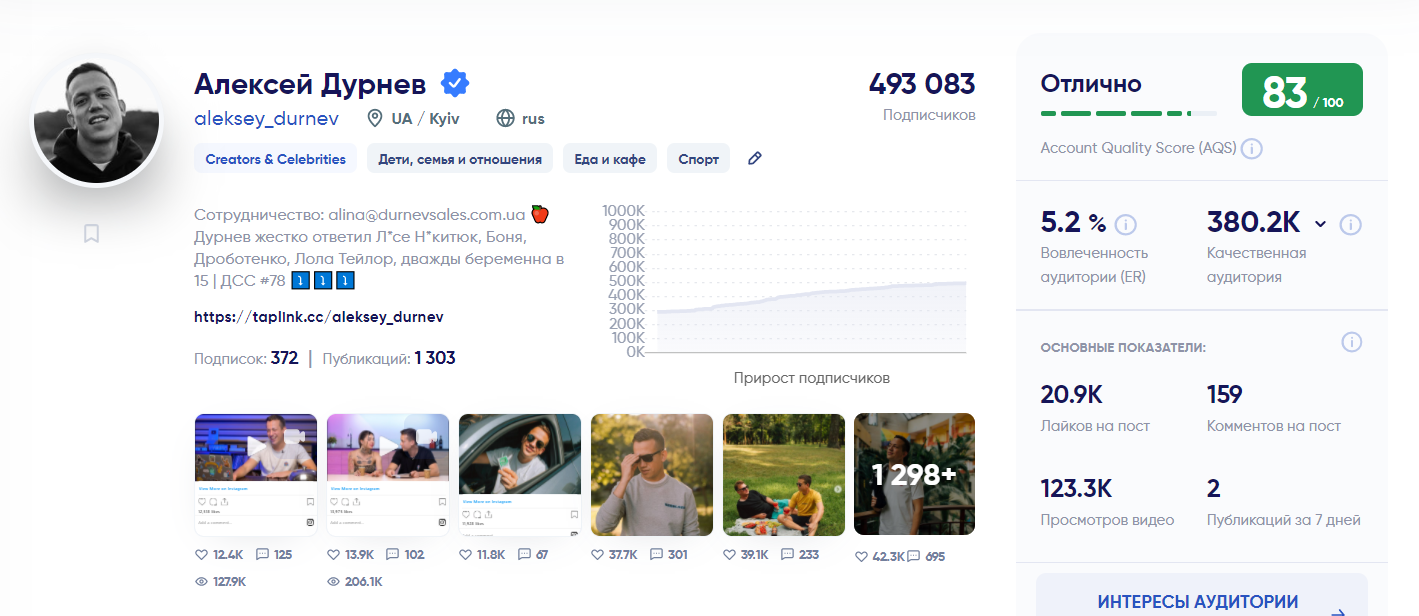Viewport: 1419px width, 616px height.
Task: Select the Дети, семья и отношения tag
Action: click(460, 159)
